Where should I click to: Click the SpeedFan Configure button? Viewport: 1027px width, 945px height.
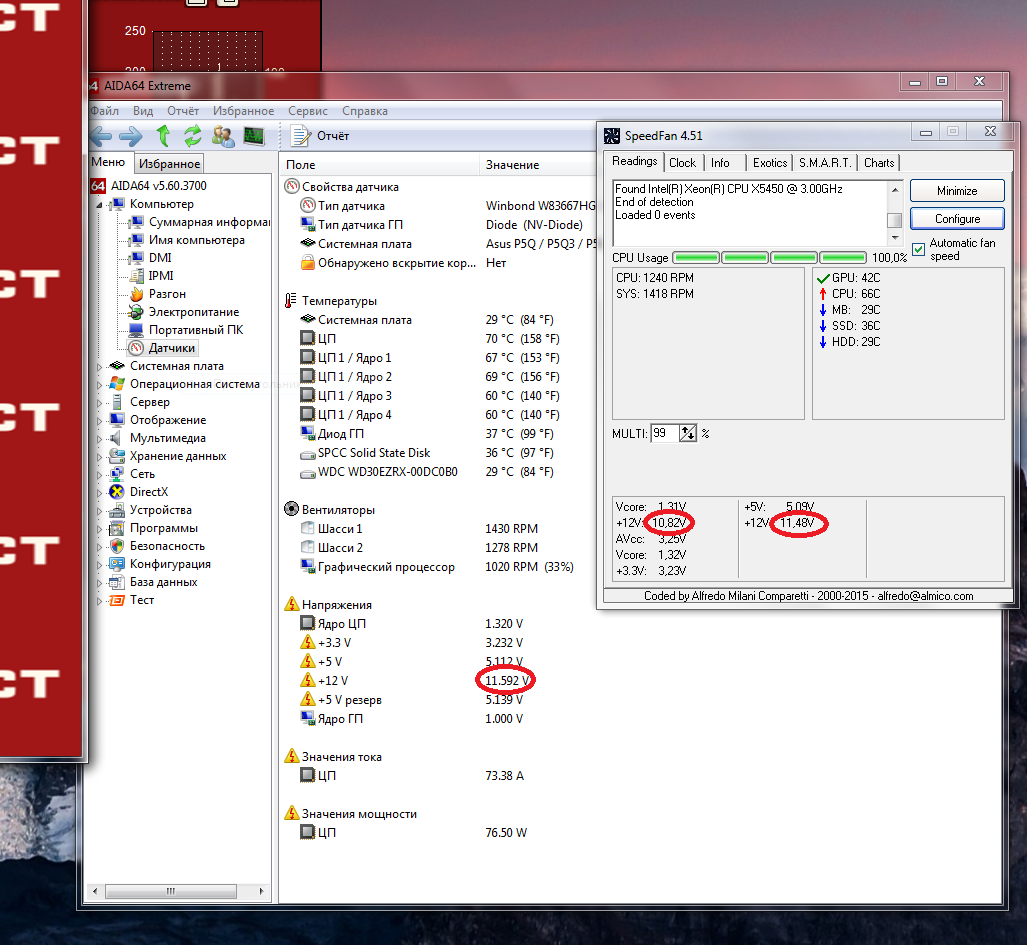pyautogui.click(x=957, y=219)
